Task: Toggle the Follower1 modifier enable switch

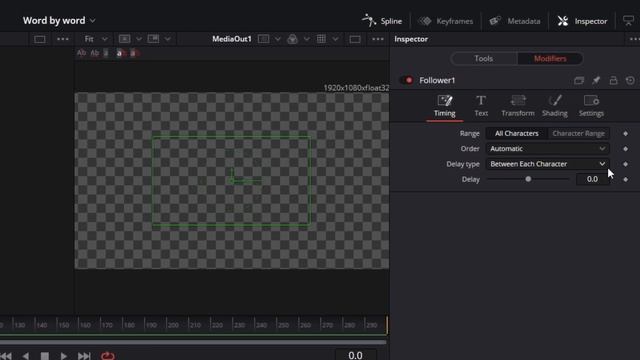Action: [x=407, y=80]
